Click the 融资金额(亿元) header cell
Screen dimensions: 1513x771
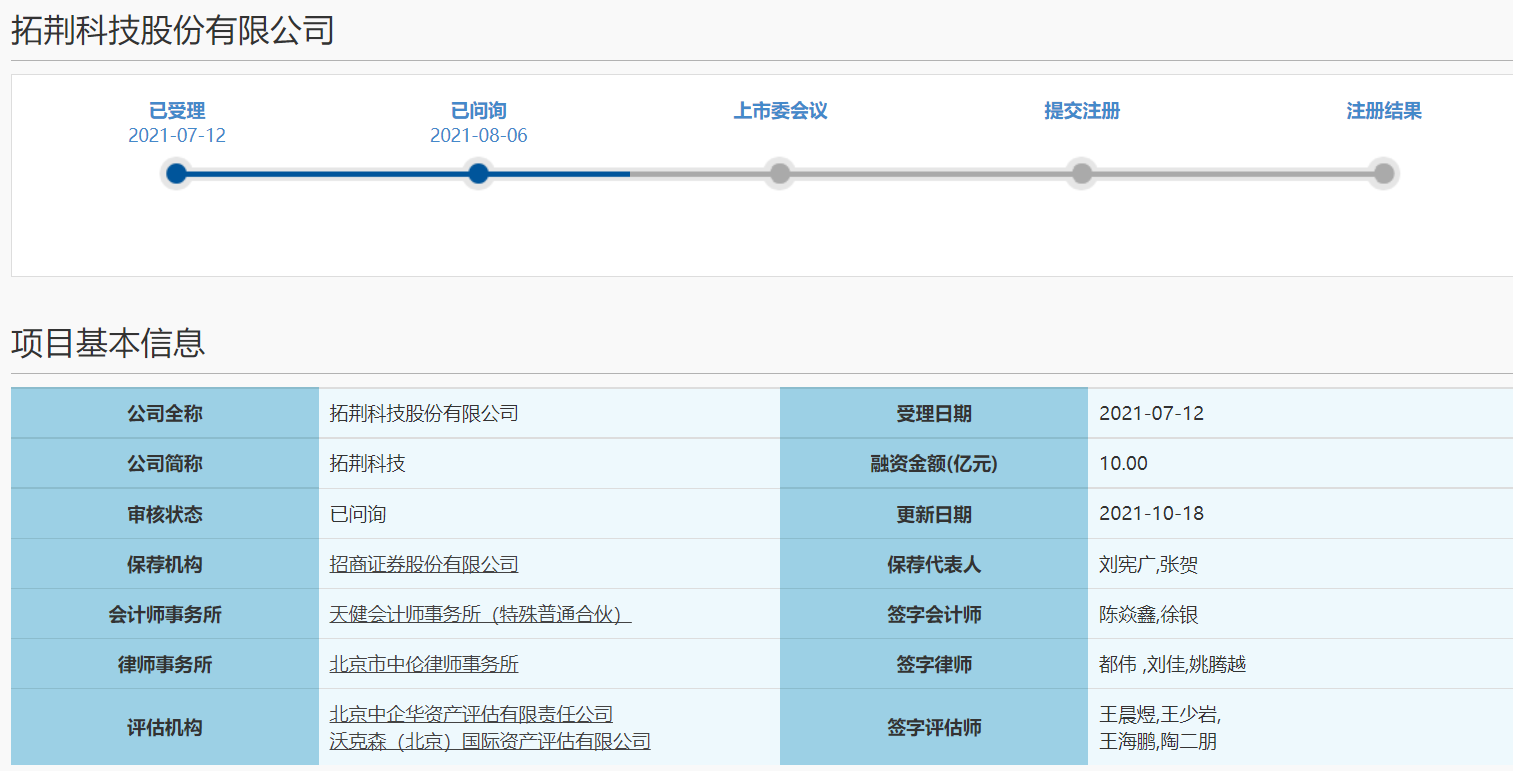(934, 463)
